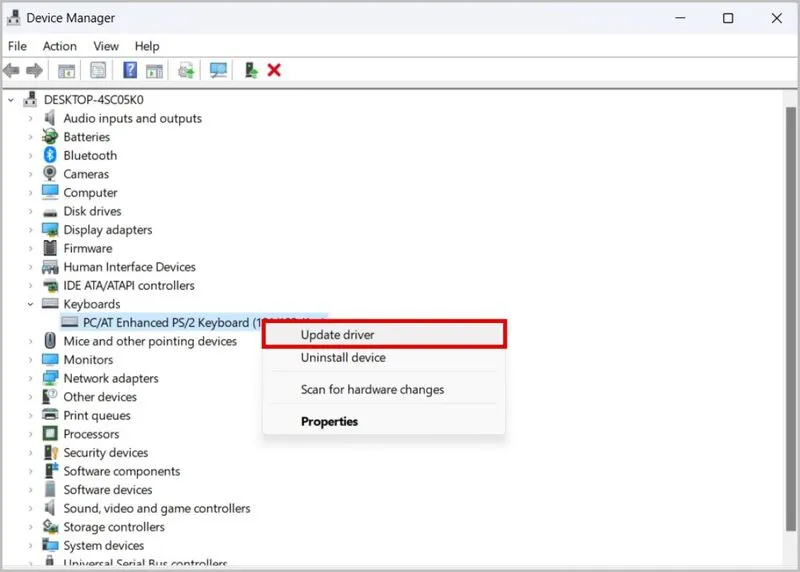800x572 pixels.
Task: Choose Update driver from the context menu
Action: coord(384,335)
